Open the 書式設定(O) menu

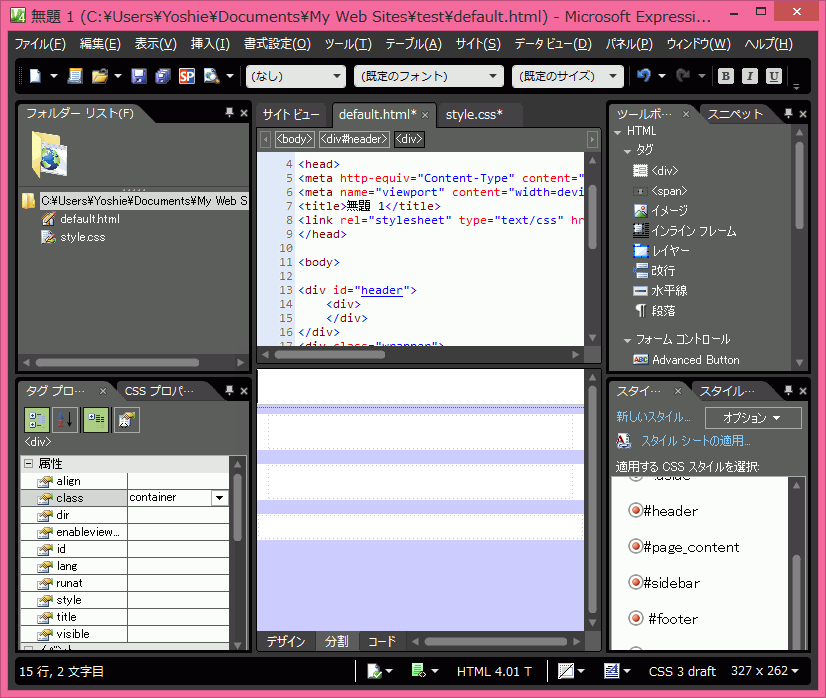274,44
